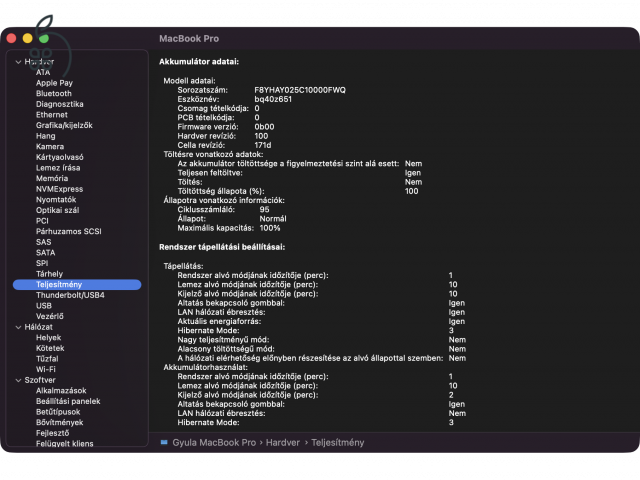Open Memória hardware info
The height and width of the screenshot is (480, 640).
52,178
